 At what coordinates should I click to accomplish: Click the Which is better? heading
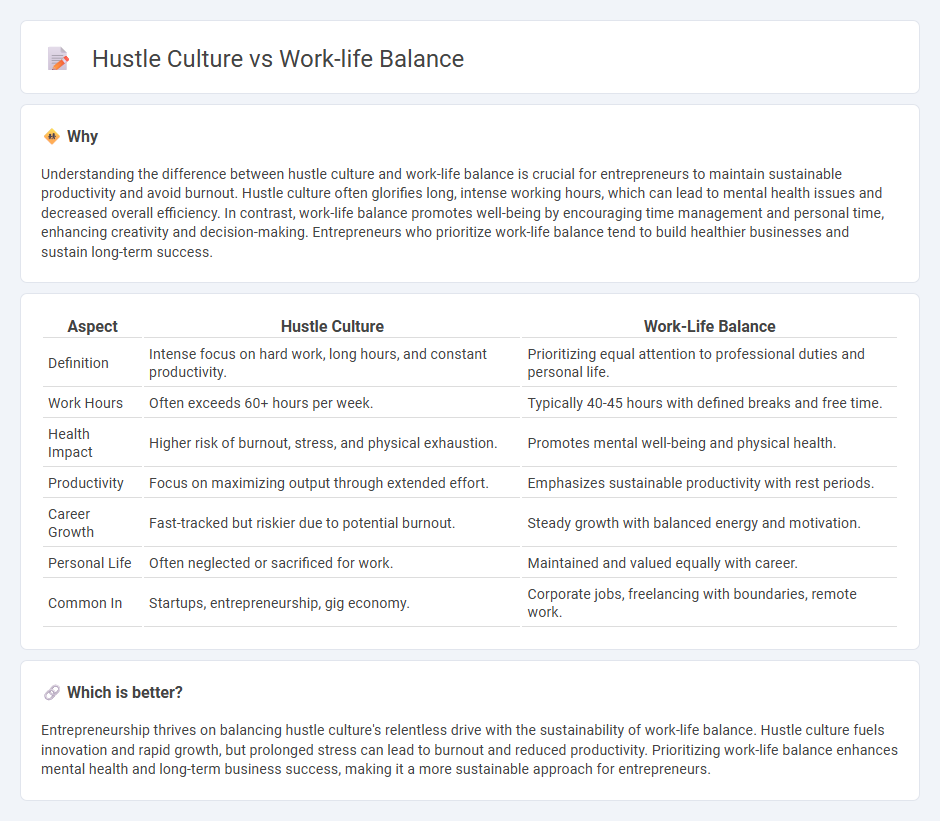tap(125, 693)
